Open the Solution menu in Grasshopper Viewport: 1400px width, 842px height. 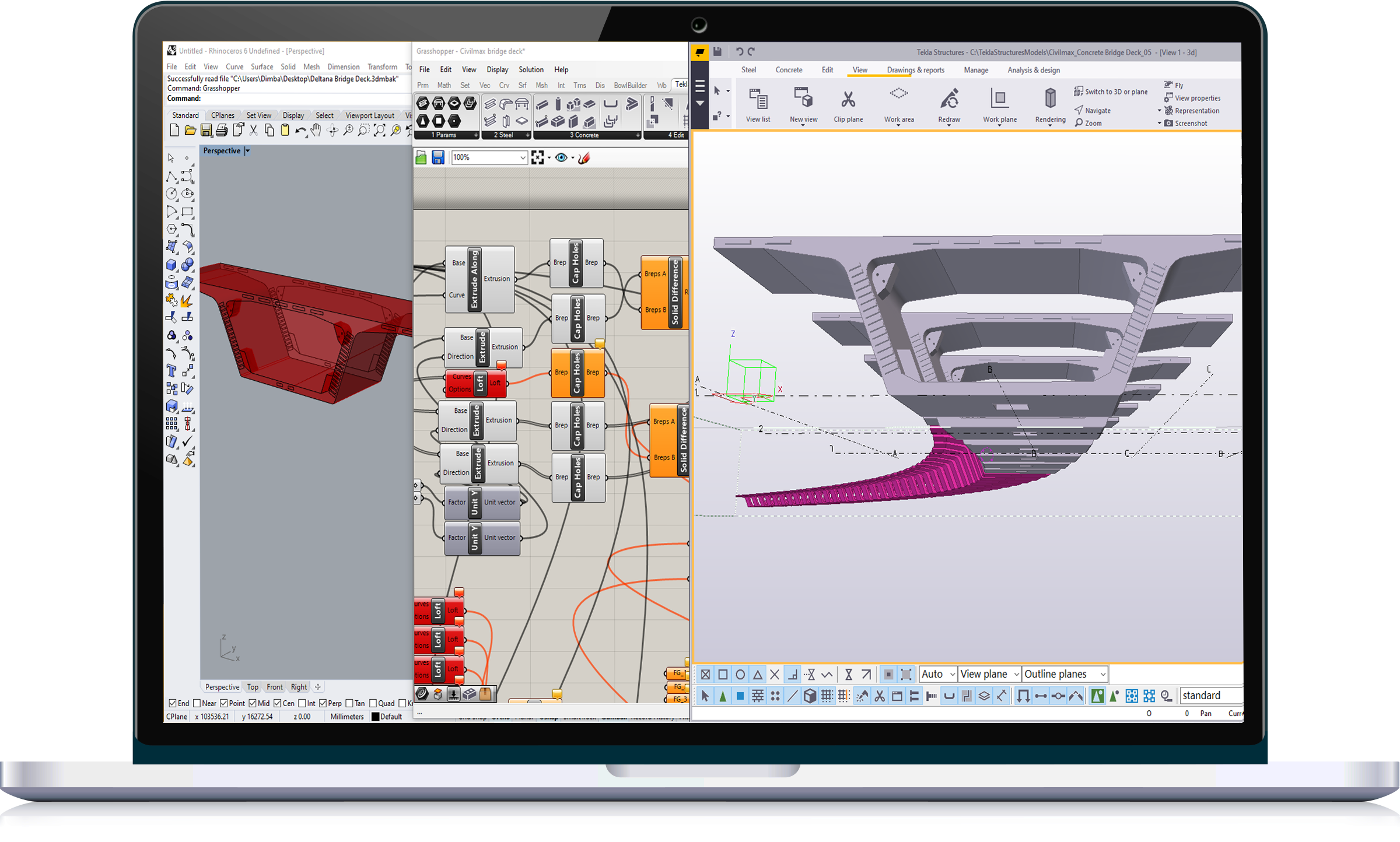pyautogui.click(x=531, y=69)
